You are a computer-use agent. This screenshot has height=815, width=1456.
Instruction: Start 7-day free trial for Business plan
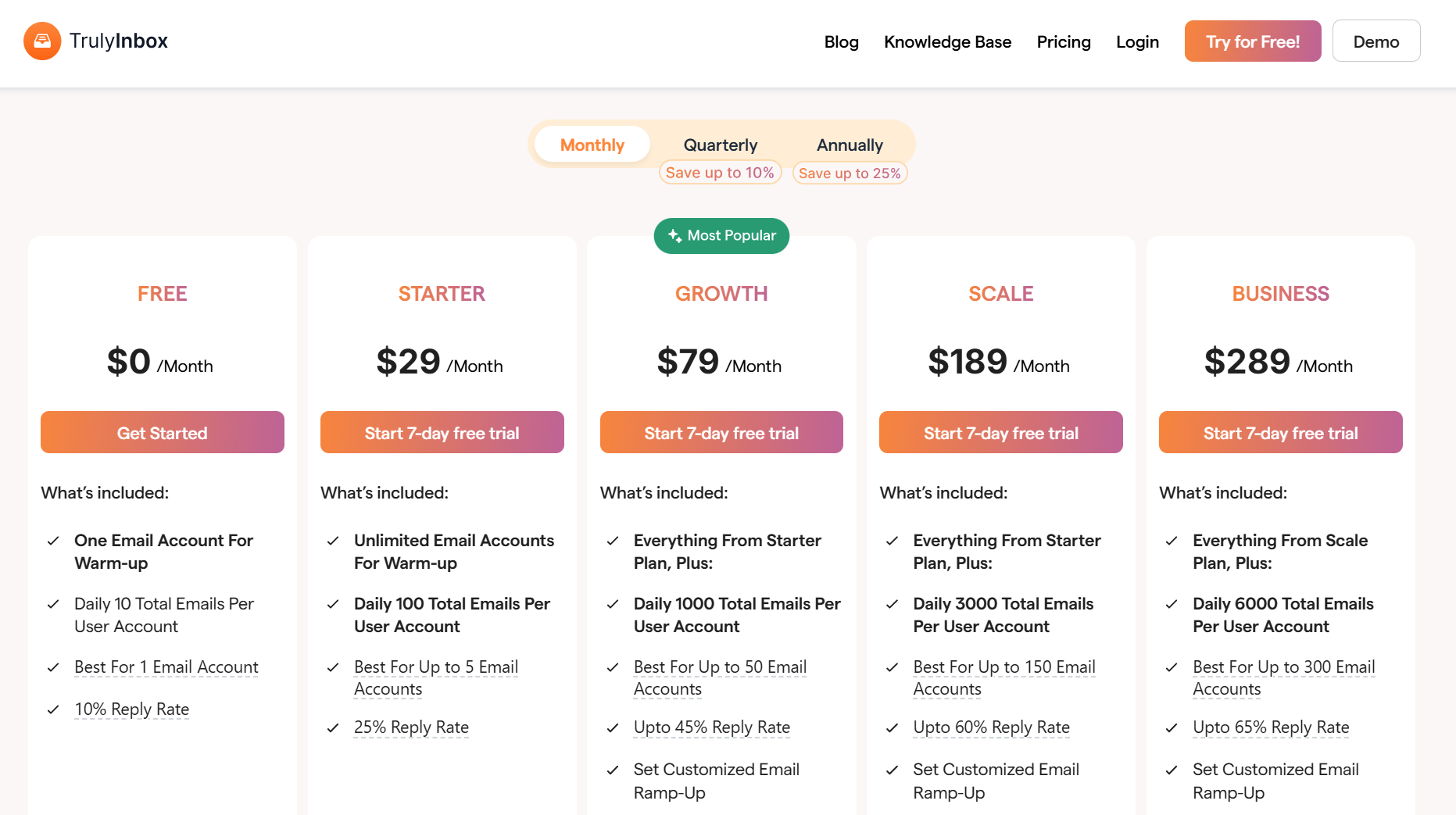tap(1280, 432)
